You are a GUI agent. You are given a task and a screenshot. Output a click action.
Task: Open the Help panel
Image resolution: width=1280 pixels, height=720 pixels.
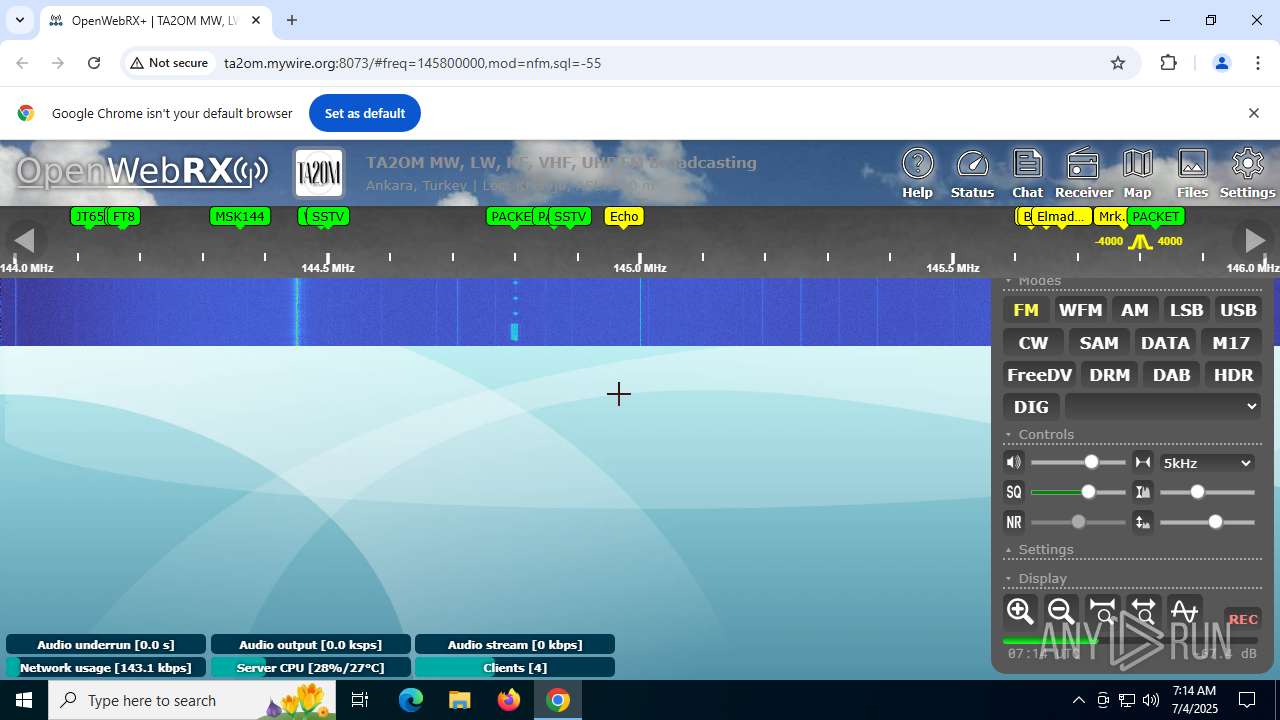917,173
